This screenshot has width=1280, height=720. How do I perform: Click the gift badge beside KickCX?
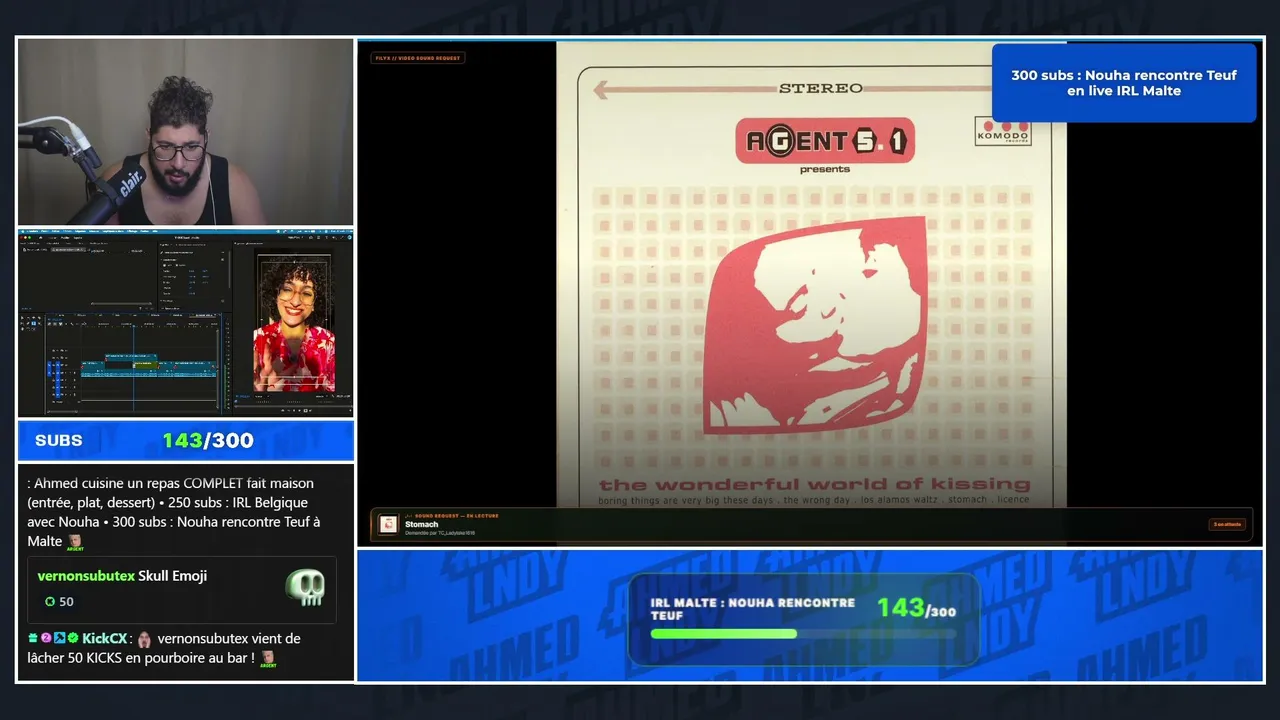tap(33, 638)
